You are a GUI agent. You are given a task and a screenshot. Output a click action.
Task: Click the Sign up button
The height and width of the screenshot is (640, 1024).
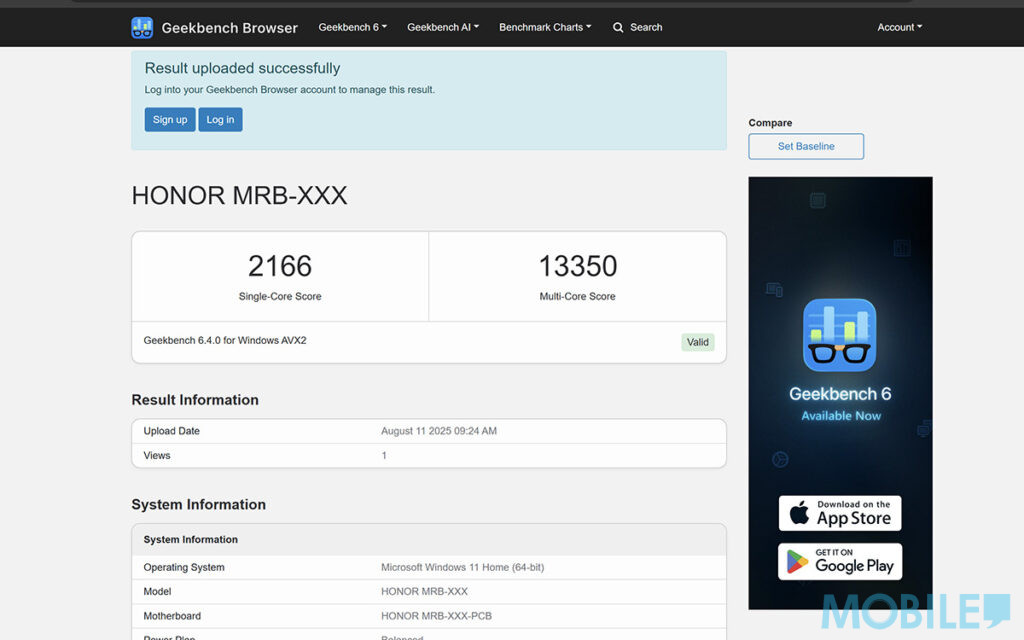[x=170, y=120]
